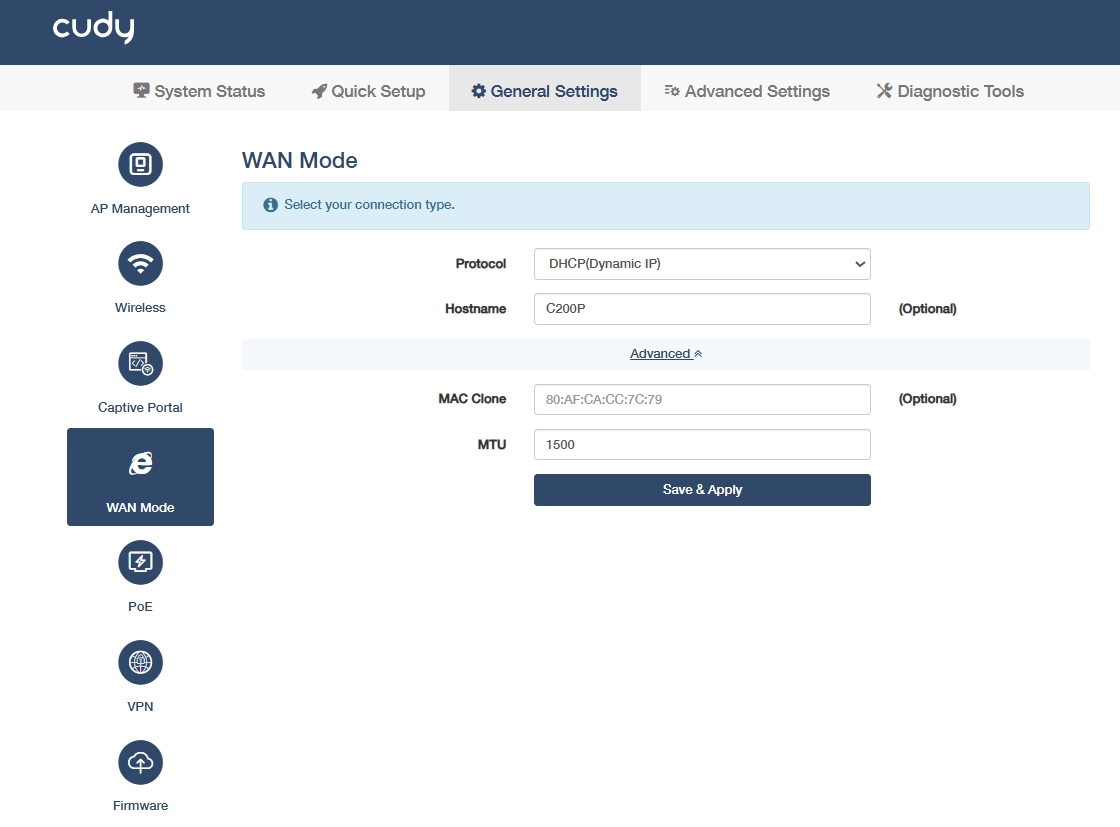The width and height of the screenshot is (1120, 827).
Task: Open the PoE settings icon
Action: pos(140,563)
